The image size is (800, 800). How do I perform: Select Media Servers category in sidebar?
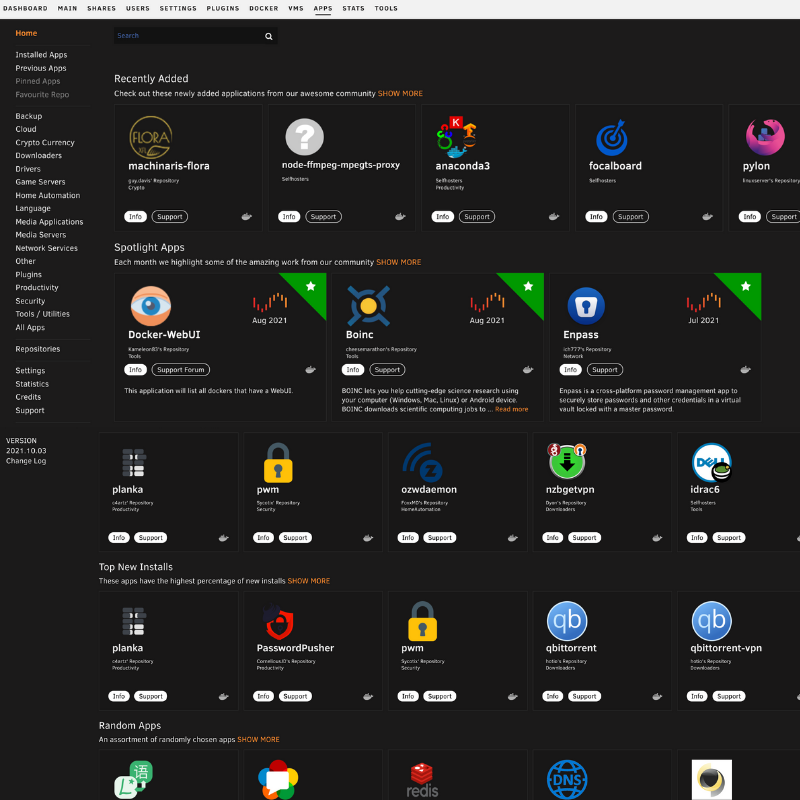point(41,235)
